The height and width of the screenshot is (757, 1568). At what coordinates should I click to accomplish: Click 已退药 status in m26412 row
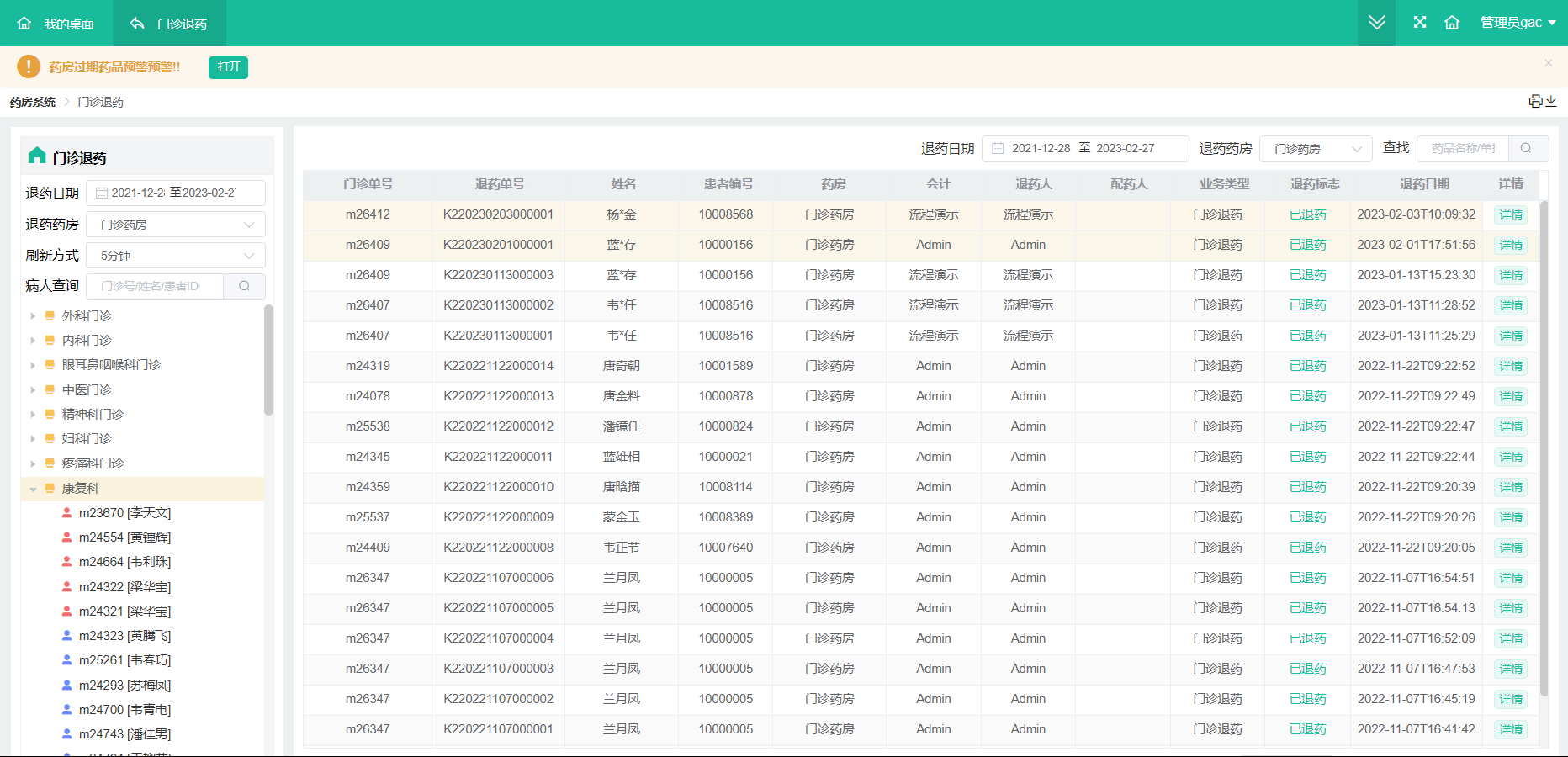click(1308, 214)
